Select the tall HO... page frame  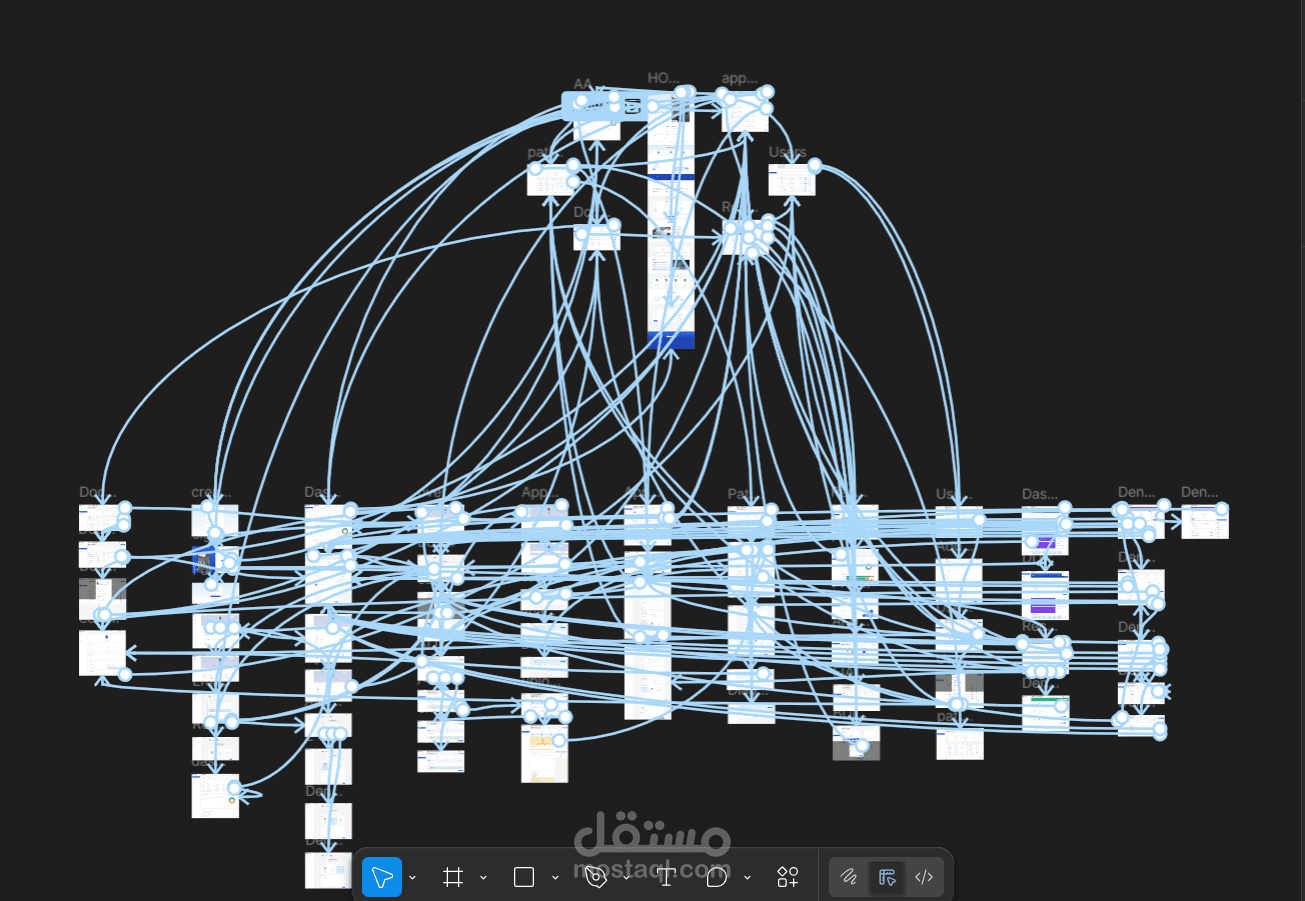[671, 220]
